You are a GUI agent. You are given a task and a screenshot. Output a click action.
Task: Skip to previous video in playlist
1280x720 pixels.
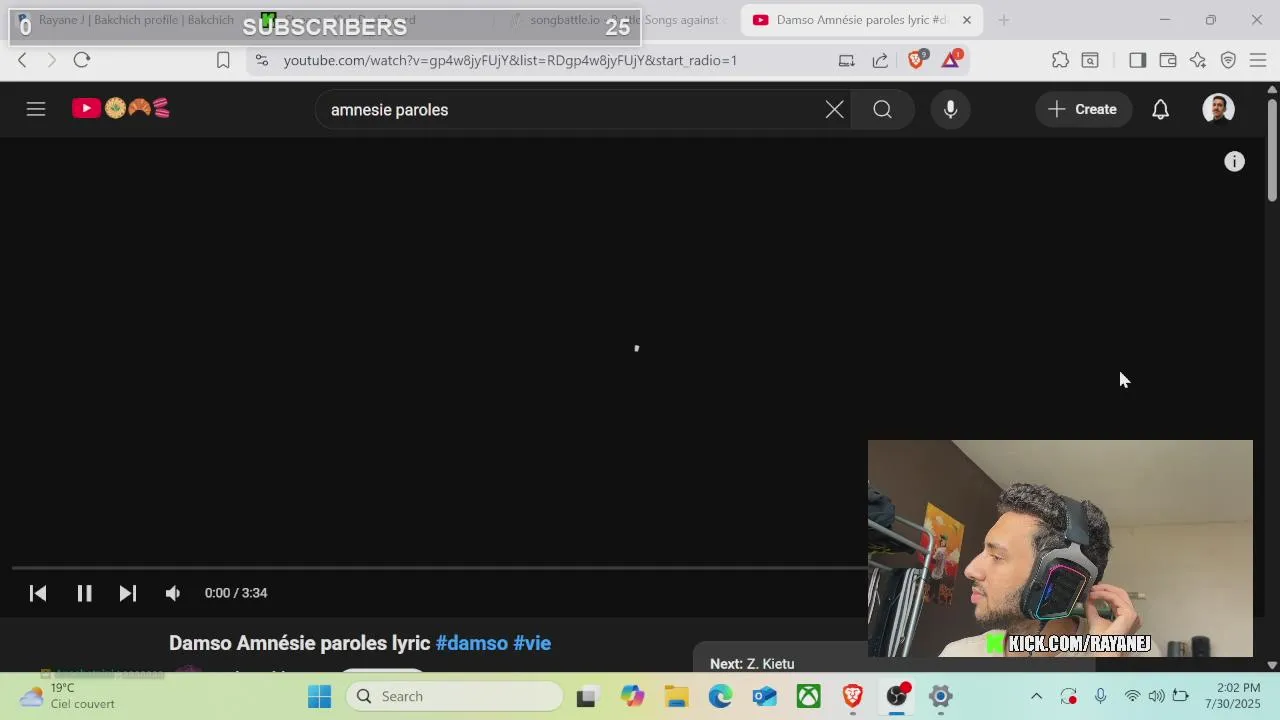pyautogui.click(x=38, y=593)
